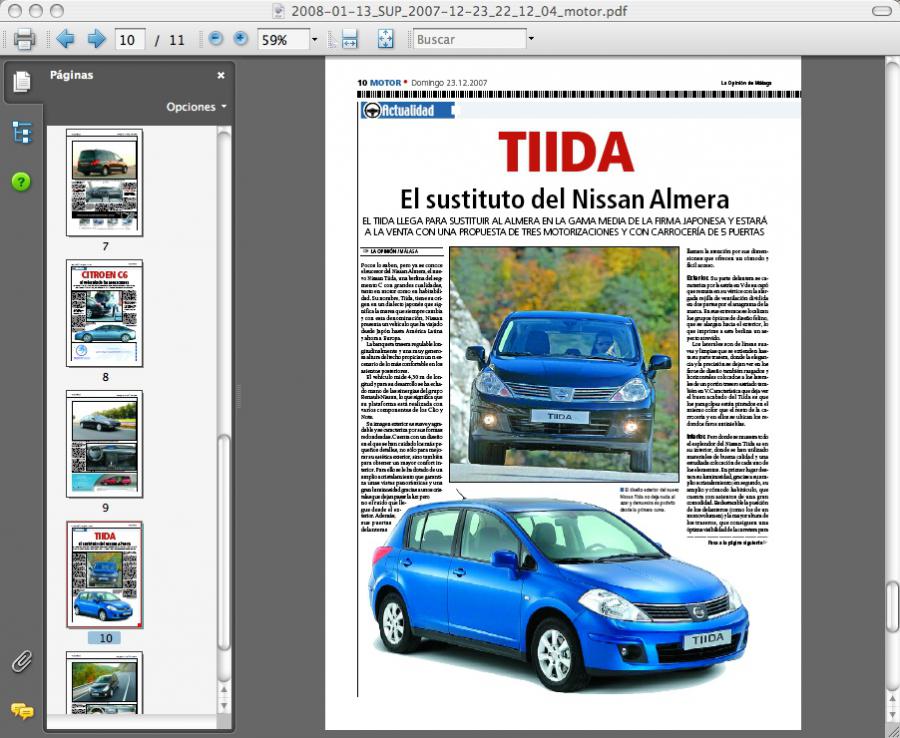The image size is (900, 738).
Task: Click the PDF document icon in title bar
Action: (x=278, y=11)
